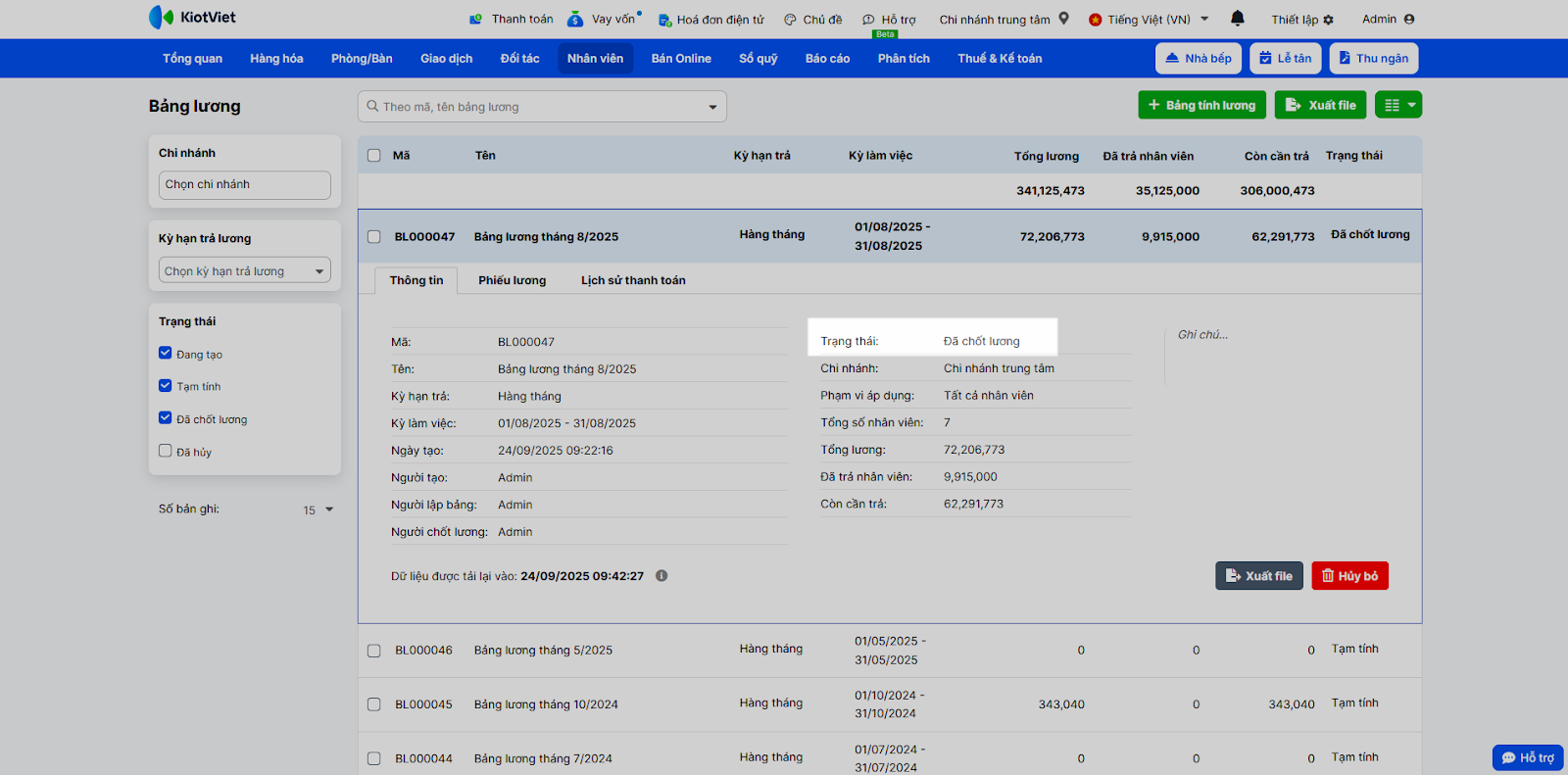Switch to the Phiếu lương tab
Viewport: 1568px width, 775px height.
click(x=512, y=280)
